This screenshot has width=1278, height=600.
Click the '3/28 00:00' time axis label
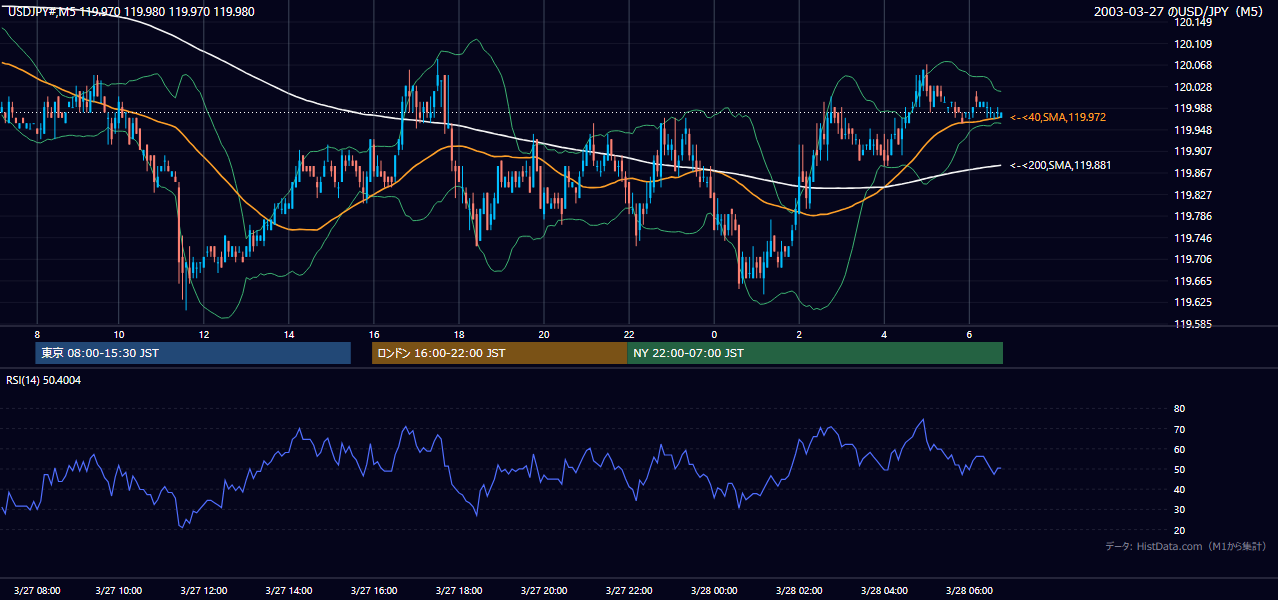point(714,590)
